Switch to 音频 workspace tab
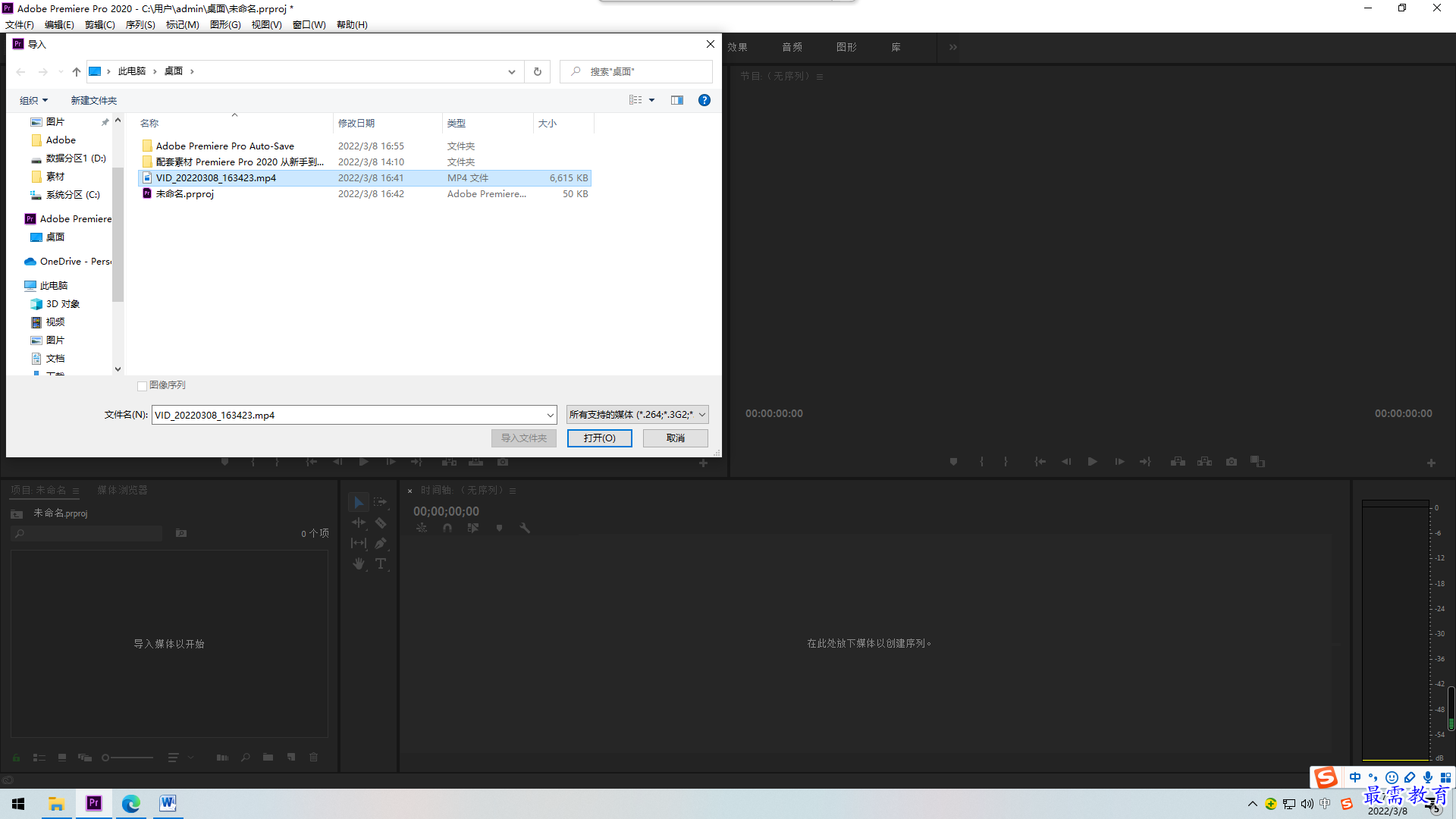Viewport: 1456px width, 819px height. [792, 47]
